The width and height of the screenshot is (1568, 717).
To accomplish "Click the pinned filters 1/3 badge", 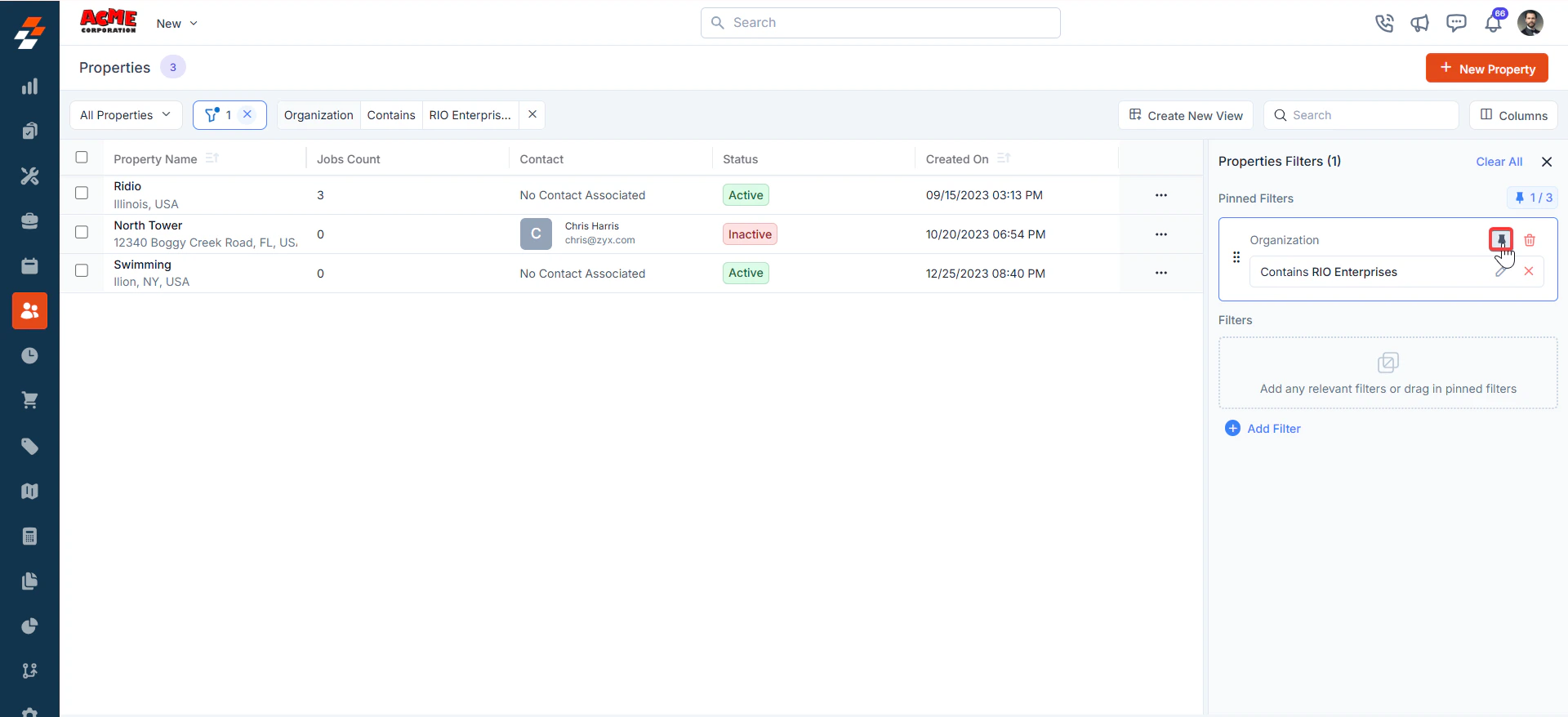I will [x=1532, y=198].
